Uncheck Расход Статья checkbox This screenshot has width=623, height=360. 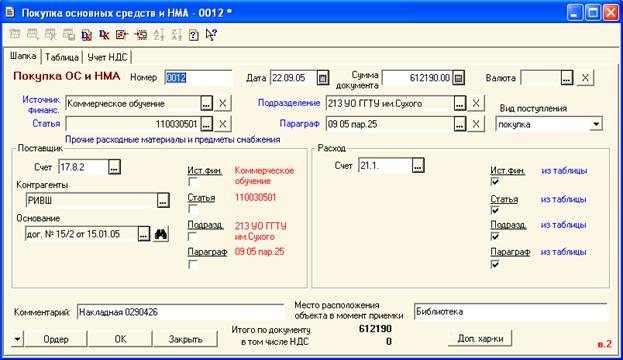(495, 210)
